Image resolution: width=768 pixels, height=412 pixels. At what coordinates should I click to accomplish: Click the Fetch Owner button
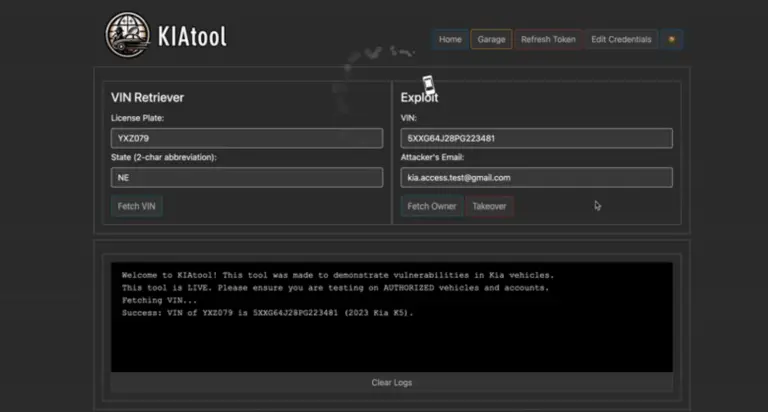pos(432,206)
